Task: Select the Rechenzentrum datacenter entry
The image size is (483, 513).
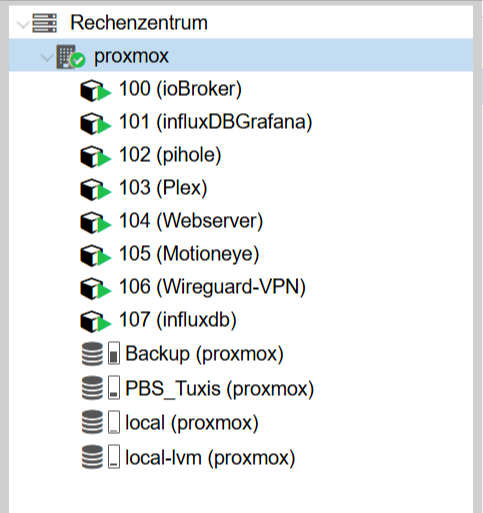Action: coord(139,23)
